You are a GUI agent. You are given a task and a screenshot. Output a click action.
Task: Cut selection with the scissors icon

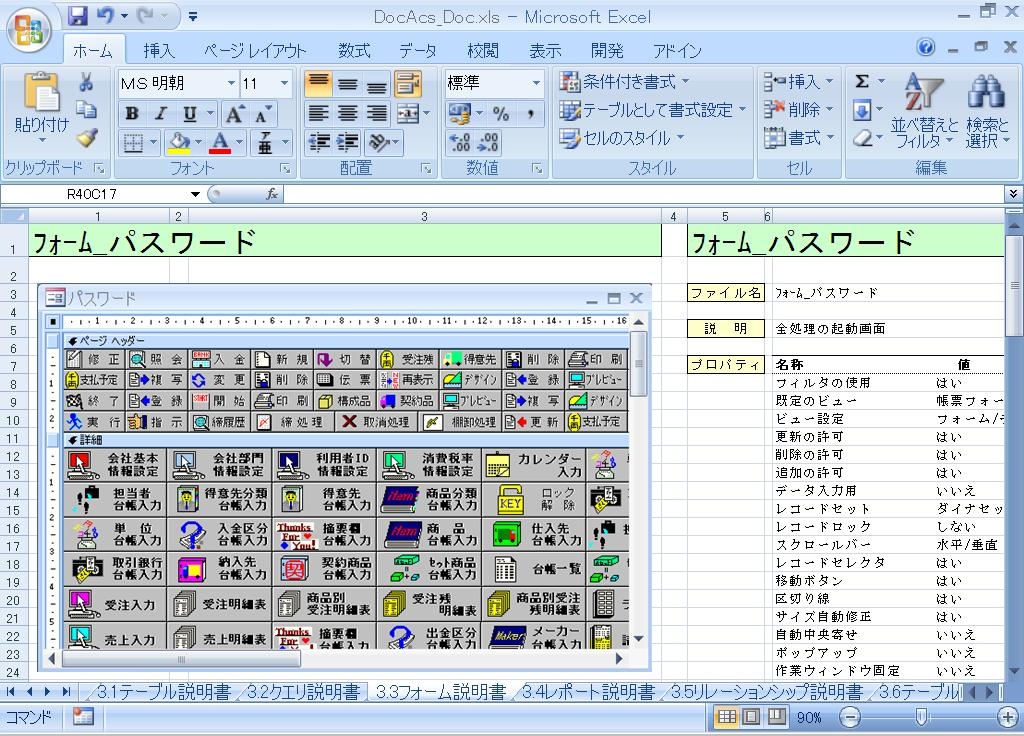click(x=86, y=82)
